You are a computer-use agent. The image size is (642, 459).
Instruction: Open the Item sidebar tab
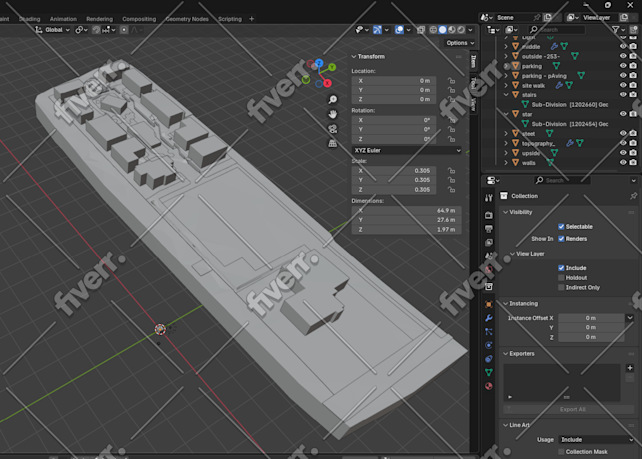coord(473,61)
